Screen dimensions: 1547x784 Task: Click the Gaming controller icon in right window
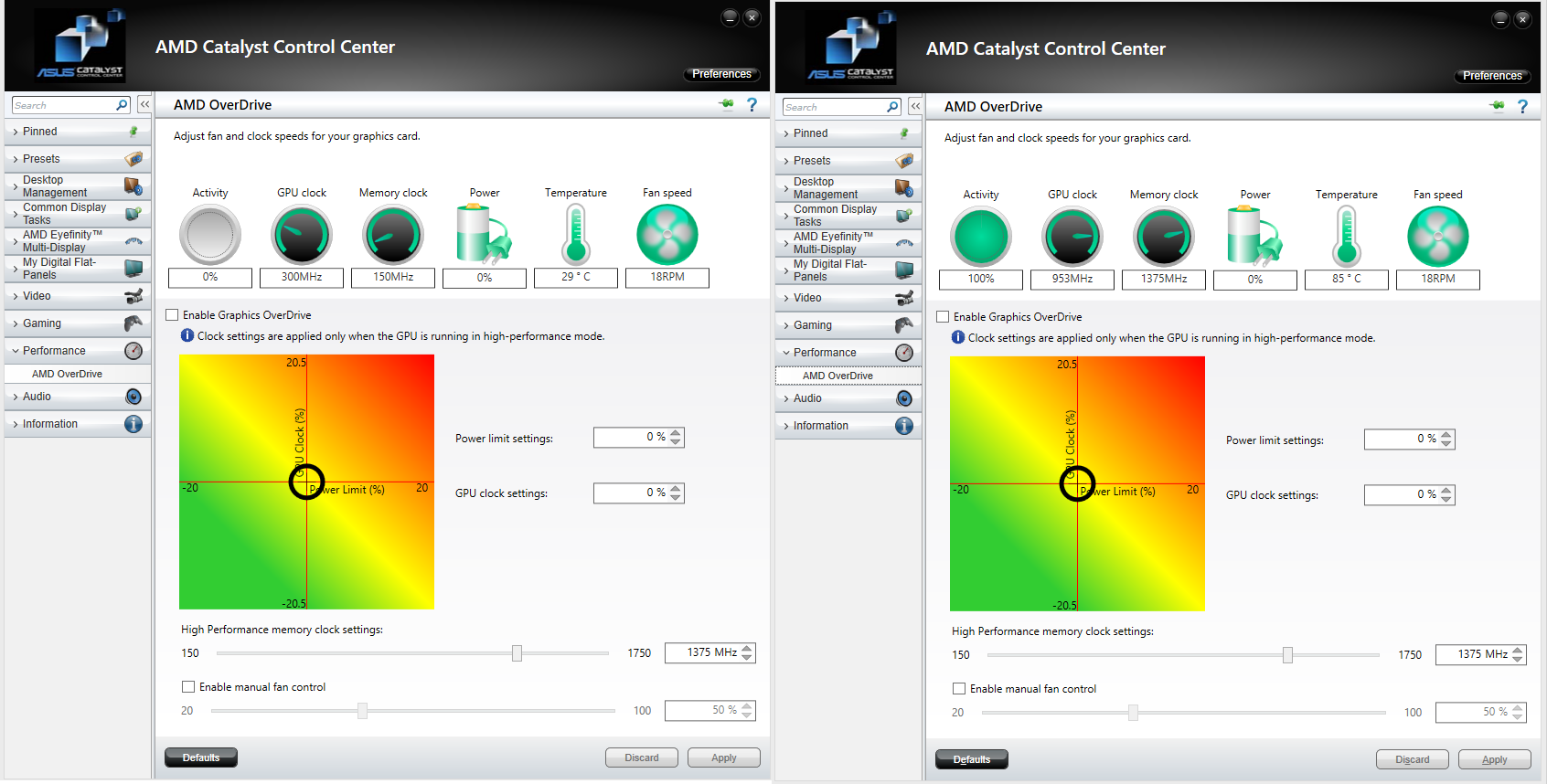click(904, 325)
